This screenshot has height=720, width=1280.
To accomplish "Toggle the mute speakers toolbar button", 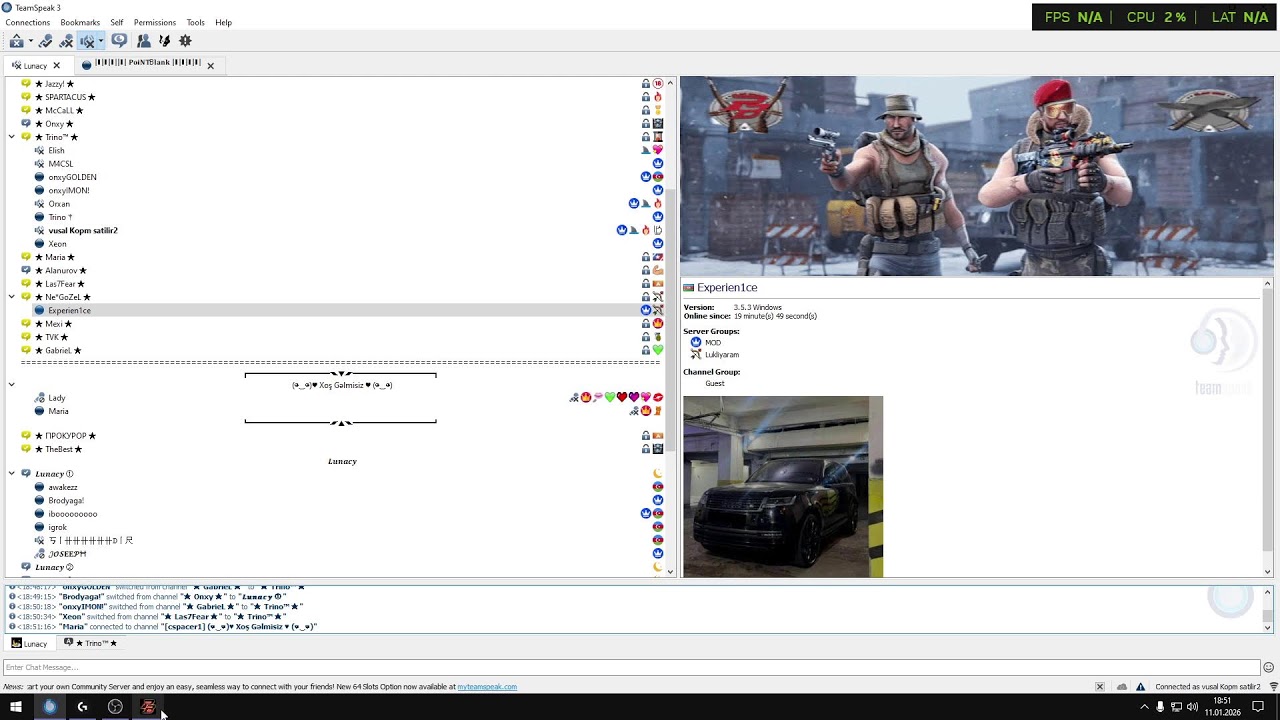I will pyautogui.click(x=87, y=41).
